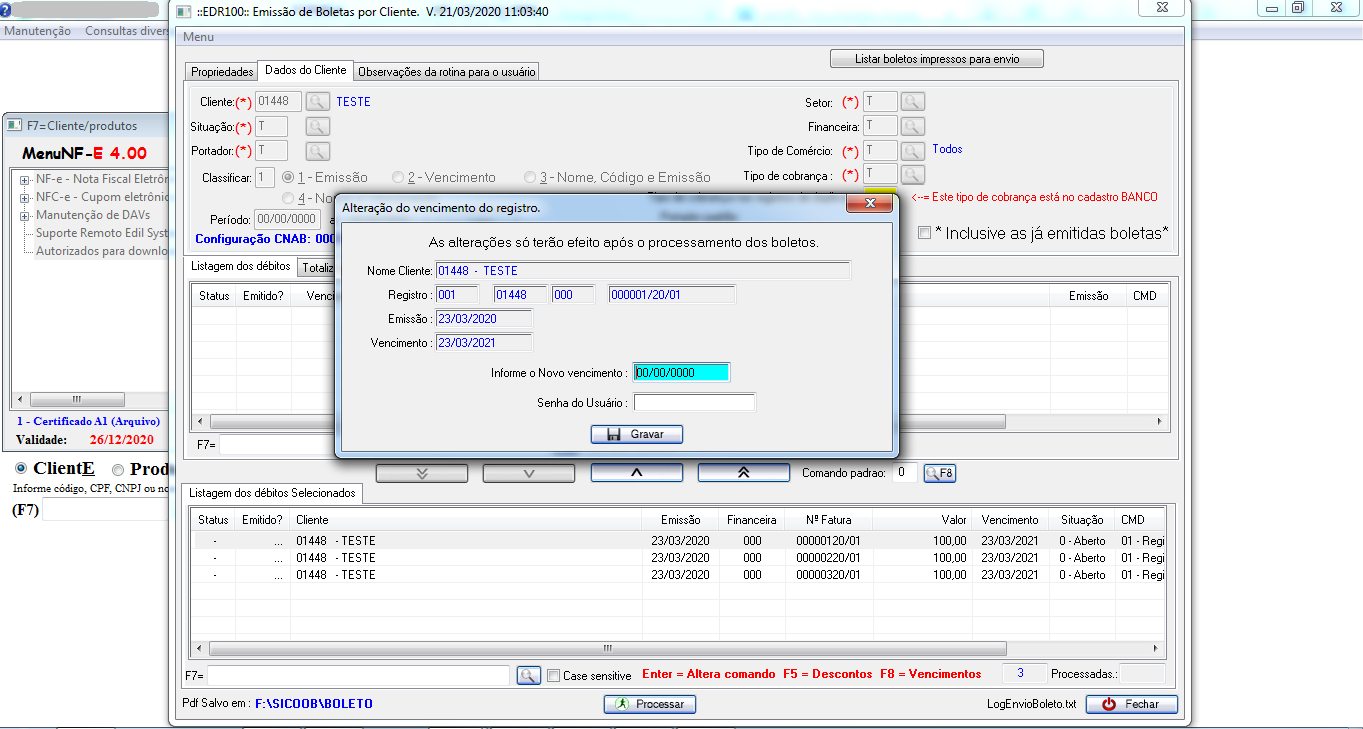Screen dimensions: 1363x729
Task: Click the lookup icon beside Situação field
Action: 317,126
